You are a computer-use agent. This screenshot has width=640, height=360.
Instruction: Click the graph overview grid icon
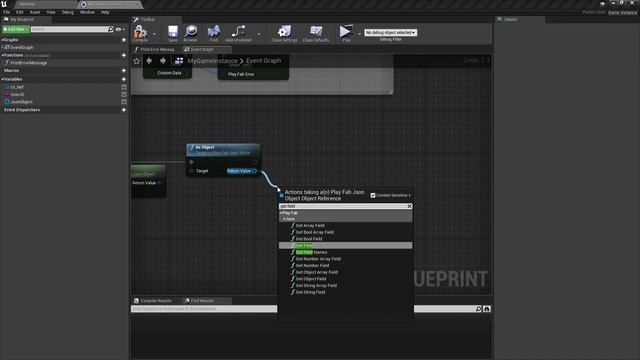point(179,61)
